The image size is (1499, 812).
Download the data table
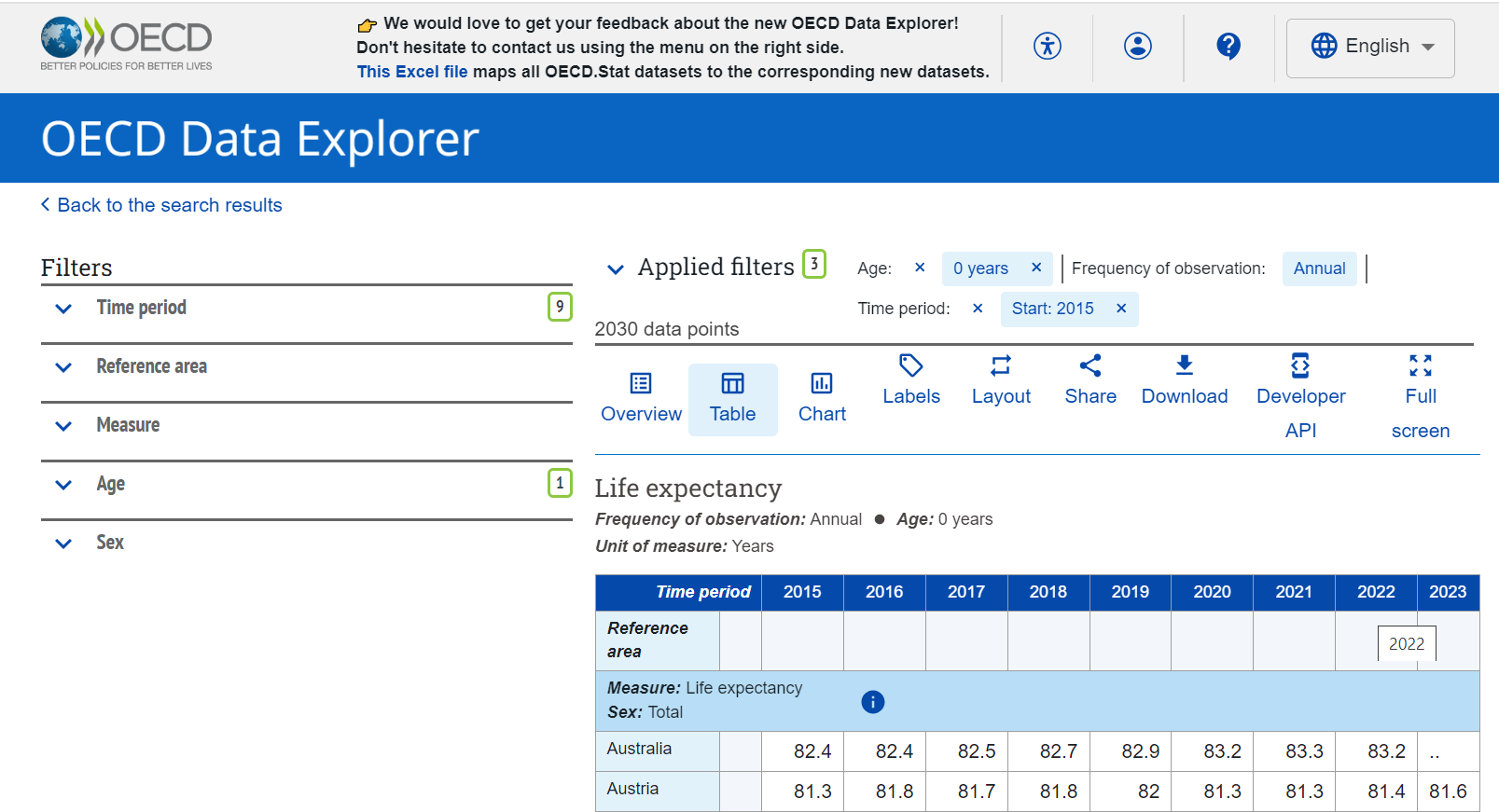(1184, 379)
